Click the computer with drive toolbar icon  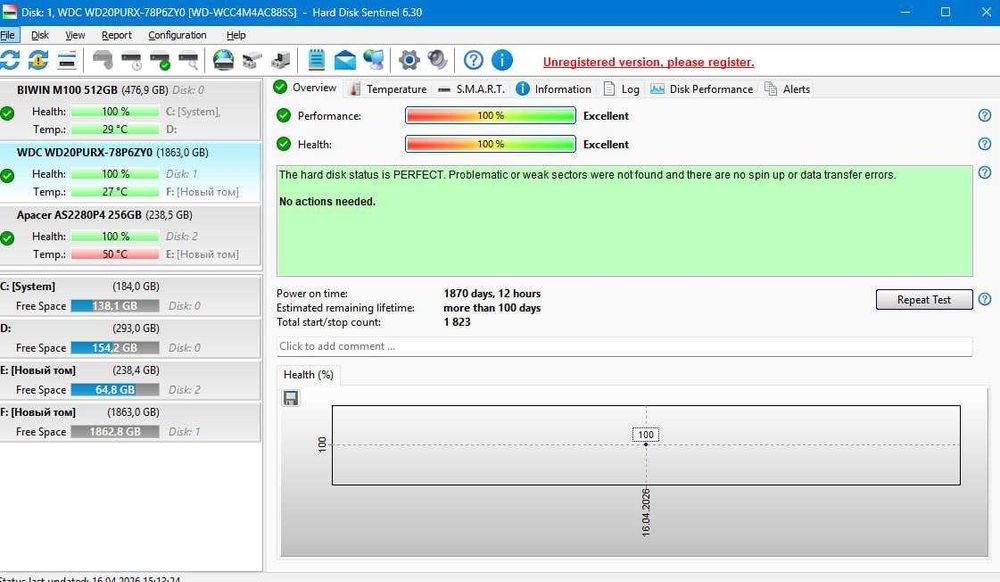281,61
